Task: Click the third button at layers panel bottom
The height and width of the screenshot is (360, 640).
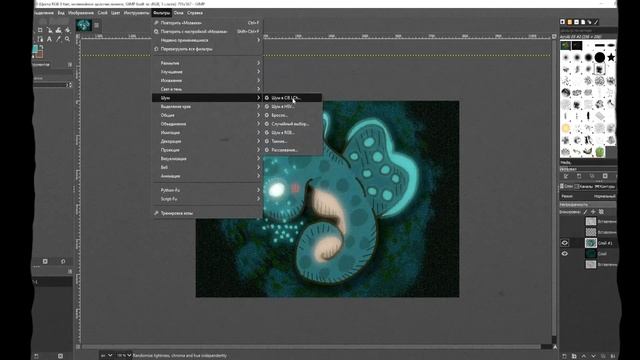Action: coord(584,356)
